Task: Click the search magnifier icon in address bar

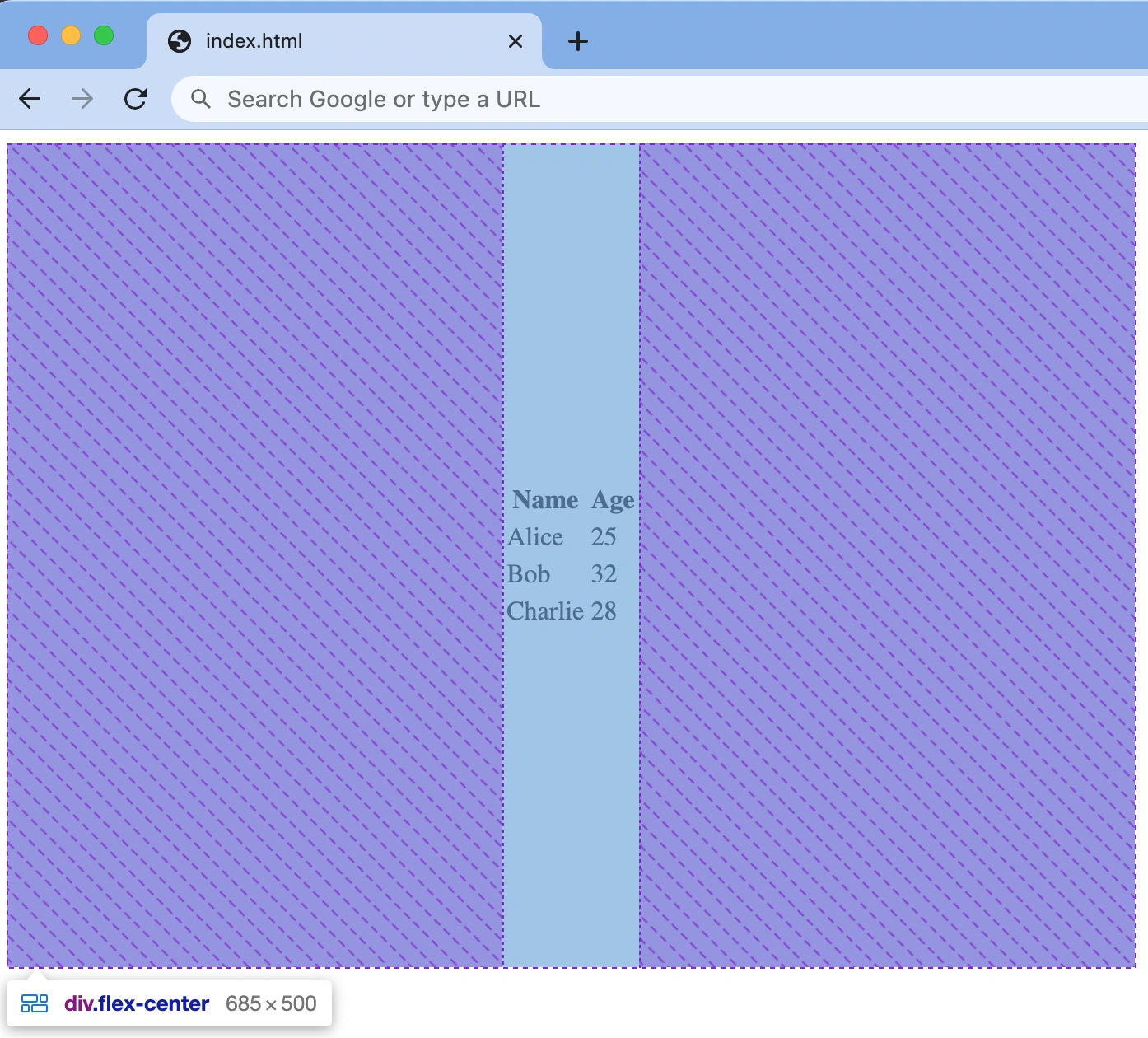Action: tap(201, 99)
